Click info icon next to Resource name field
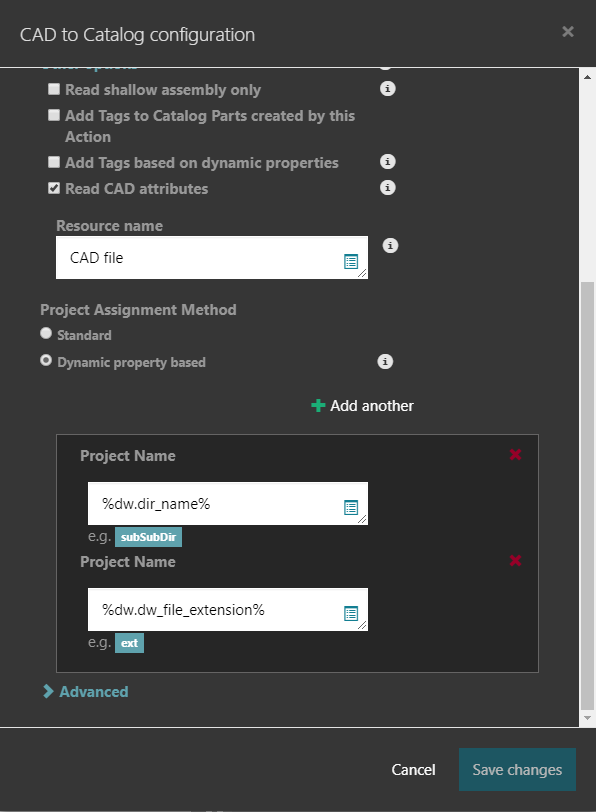 (x=390, y=245)
